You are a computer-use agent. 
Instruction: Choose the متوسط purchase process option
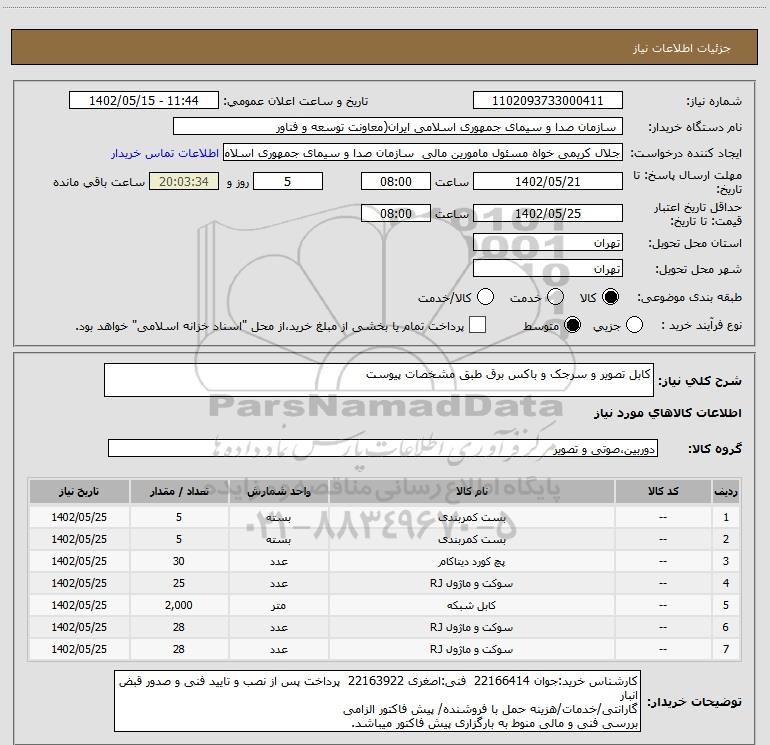(x=572, y=325)
